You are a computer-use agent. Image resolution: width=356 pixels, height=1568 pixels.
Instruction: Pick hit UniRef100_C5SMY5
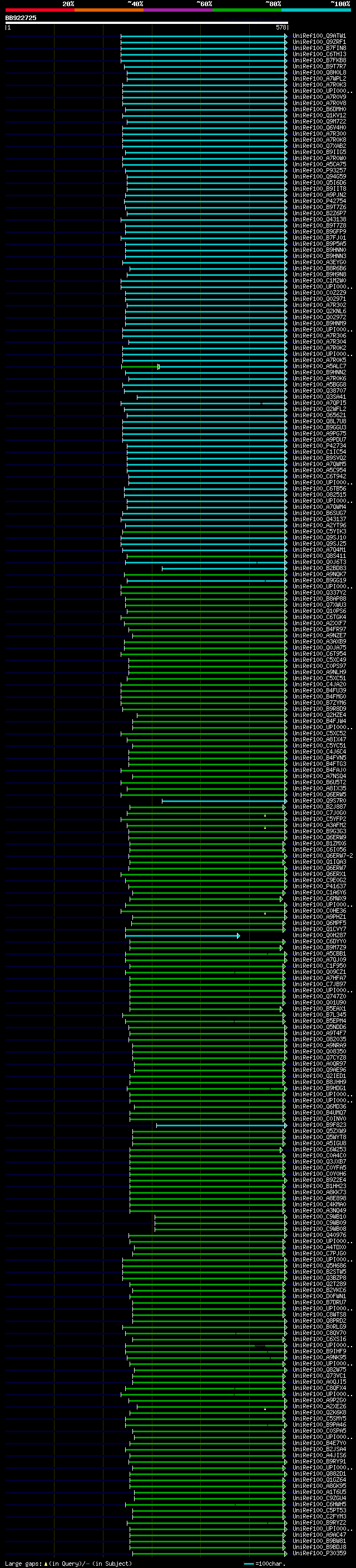319,1419
